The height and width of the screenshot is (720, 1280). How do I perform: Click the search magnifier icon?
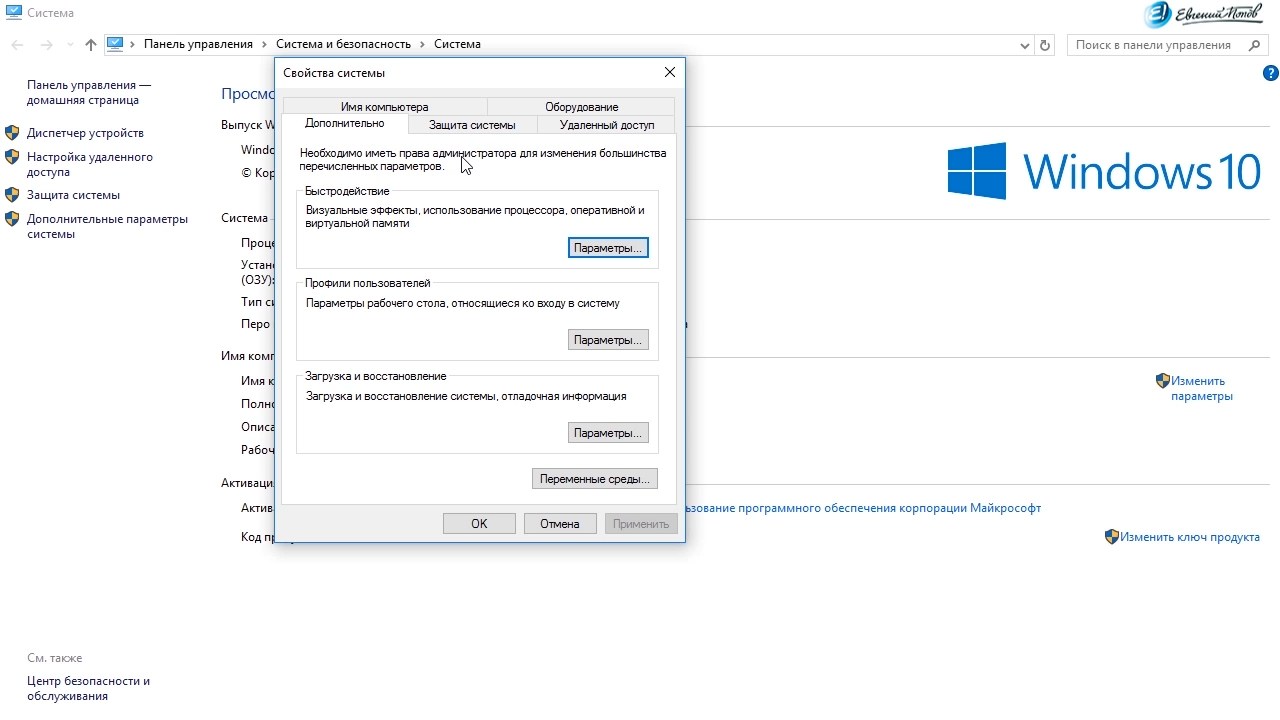(x=1255, y=45)
